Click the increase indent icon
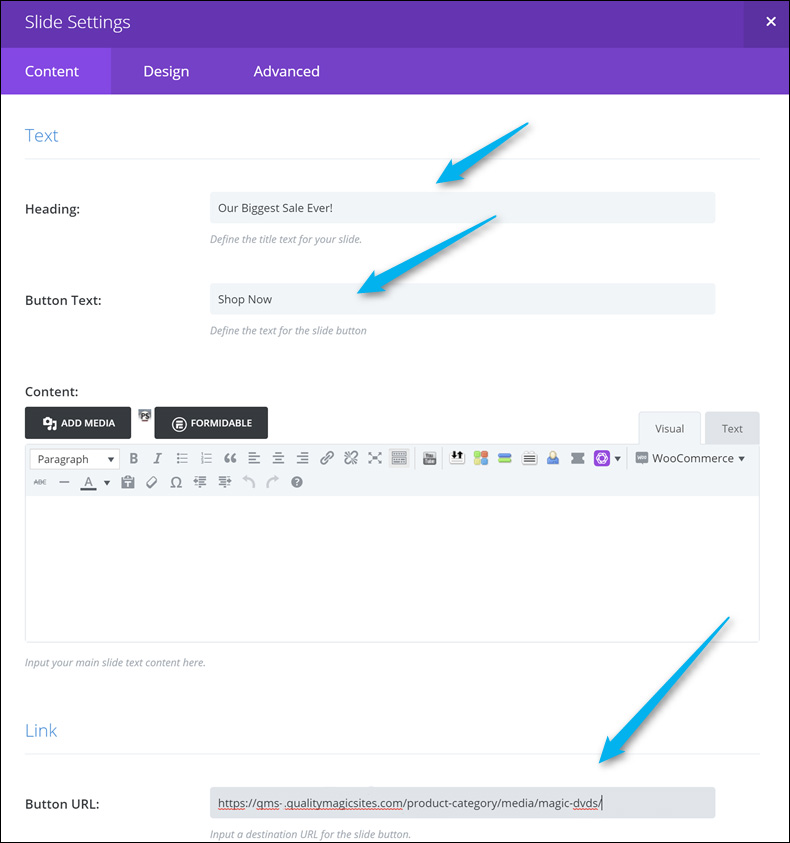This screenshot has width=790, height=843. coord(224,482)
